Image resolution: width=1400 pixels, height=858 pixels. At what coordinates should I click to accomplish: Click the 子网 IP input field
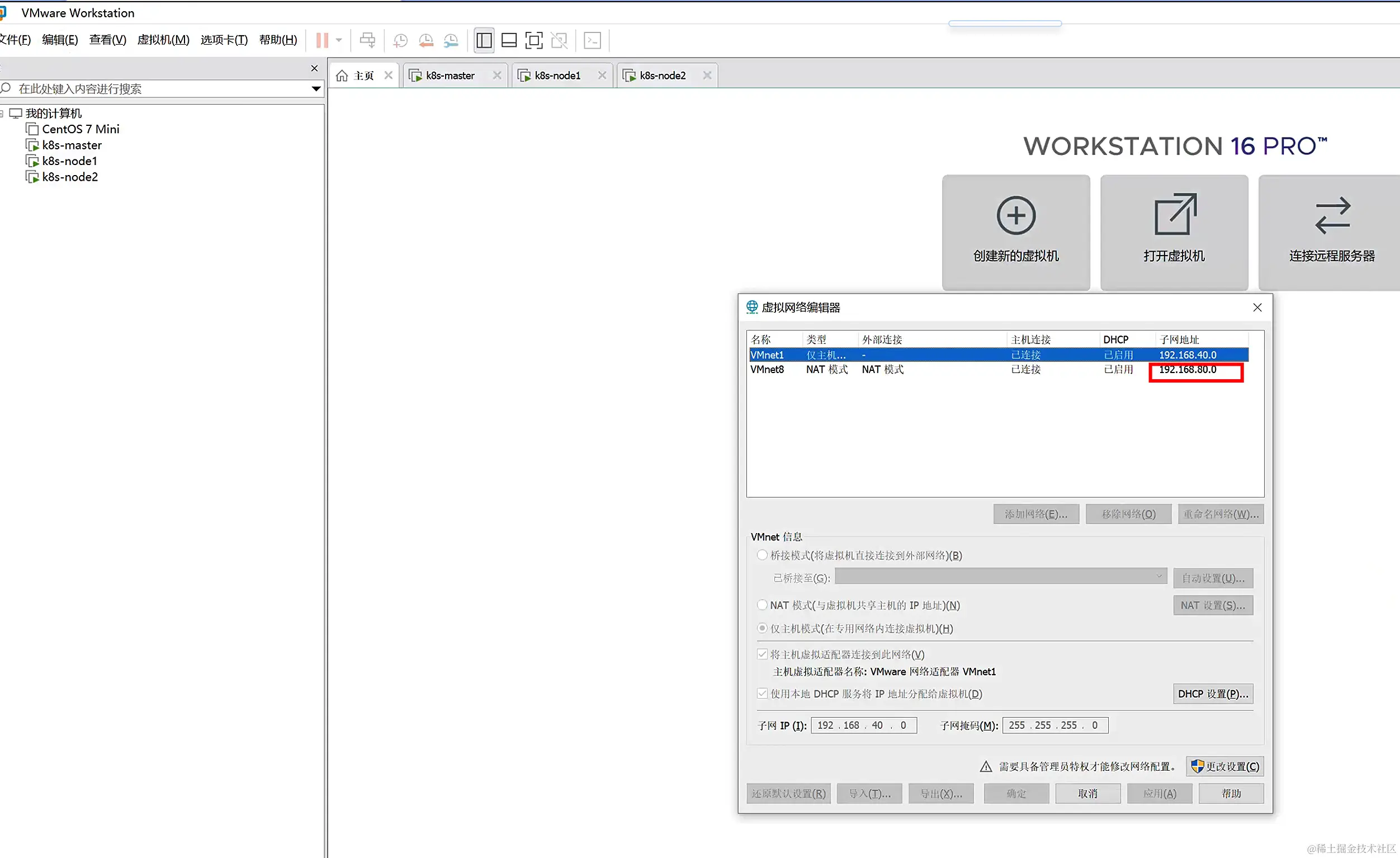864,725
